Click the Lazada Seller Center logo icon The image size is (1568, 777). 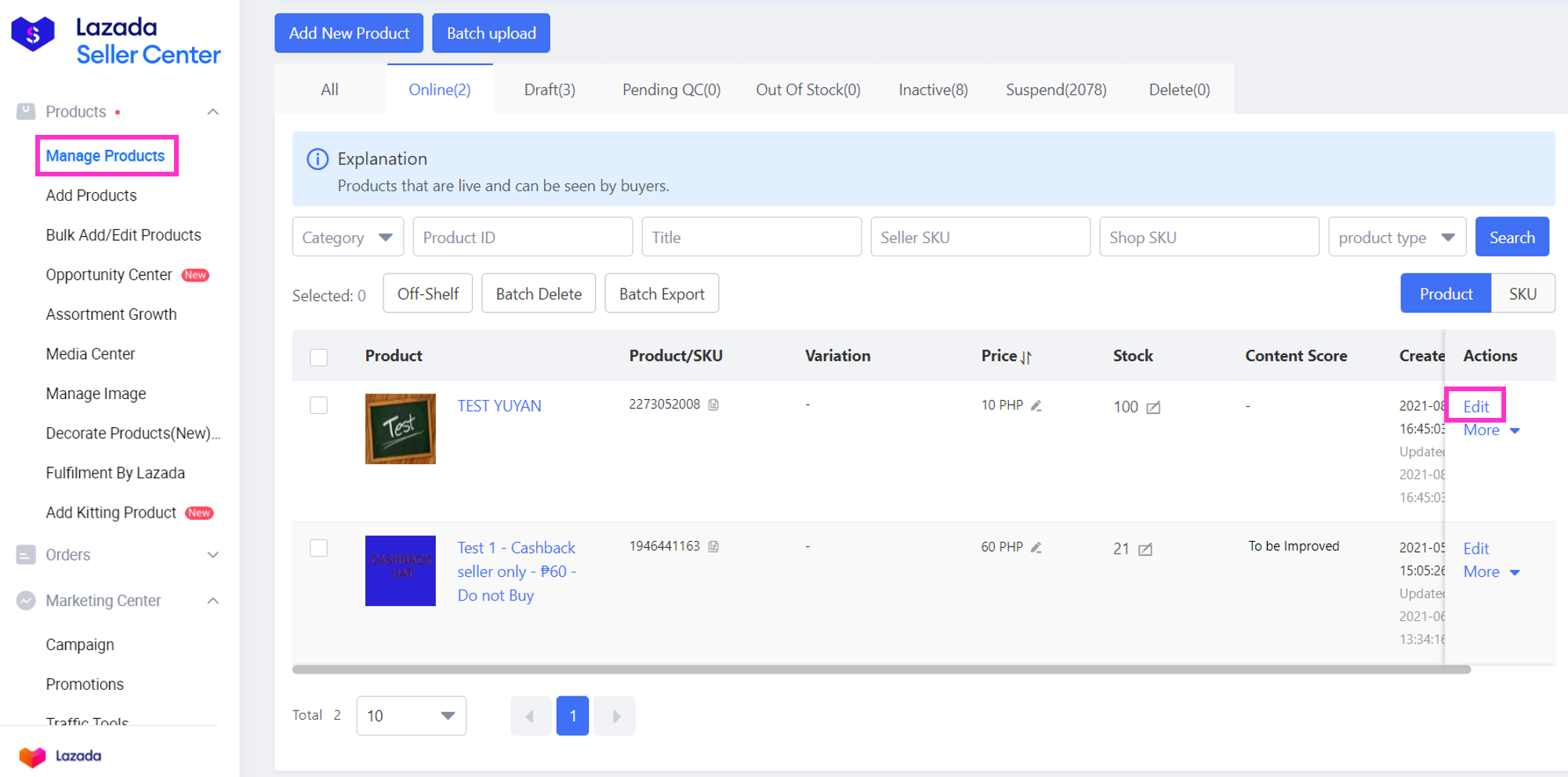33,34
